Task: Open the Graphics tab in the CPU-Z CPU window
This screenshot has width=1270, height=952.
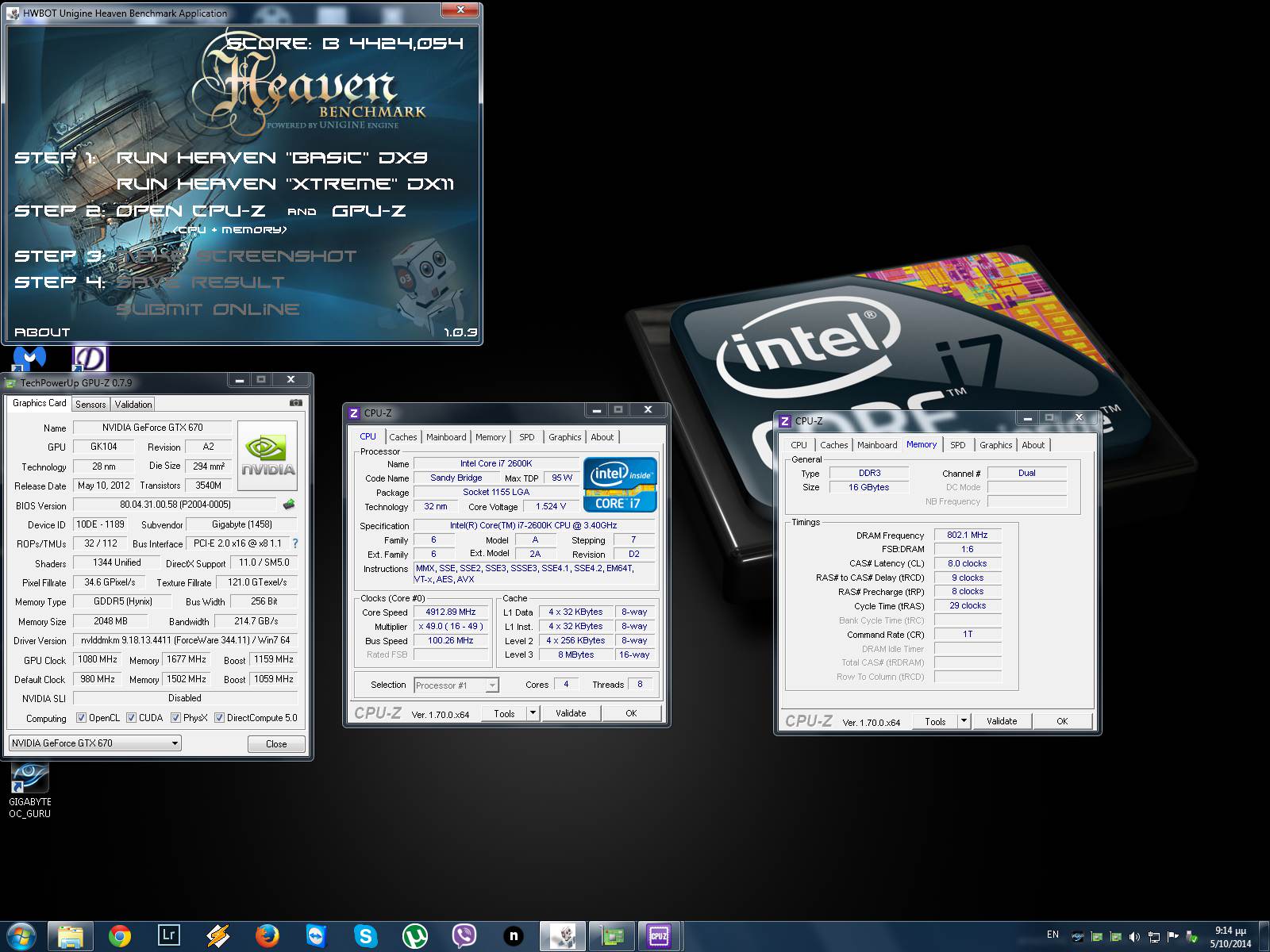Action: point(564,437)
